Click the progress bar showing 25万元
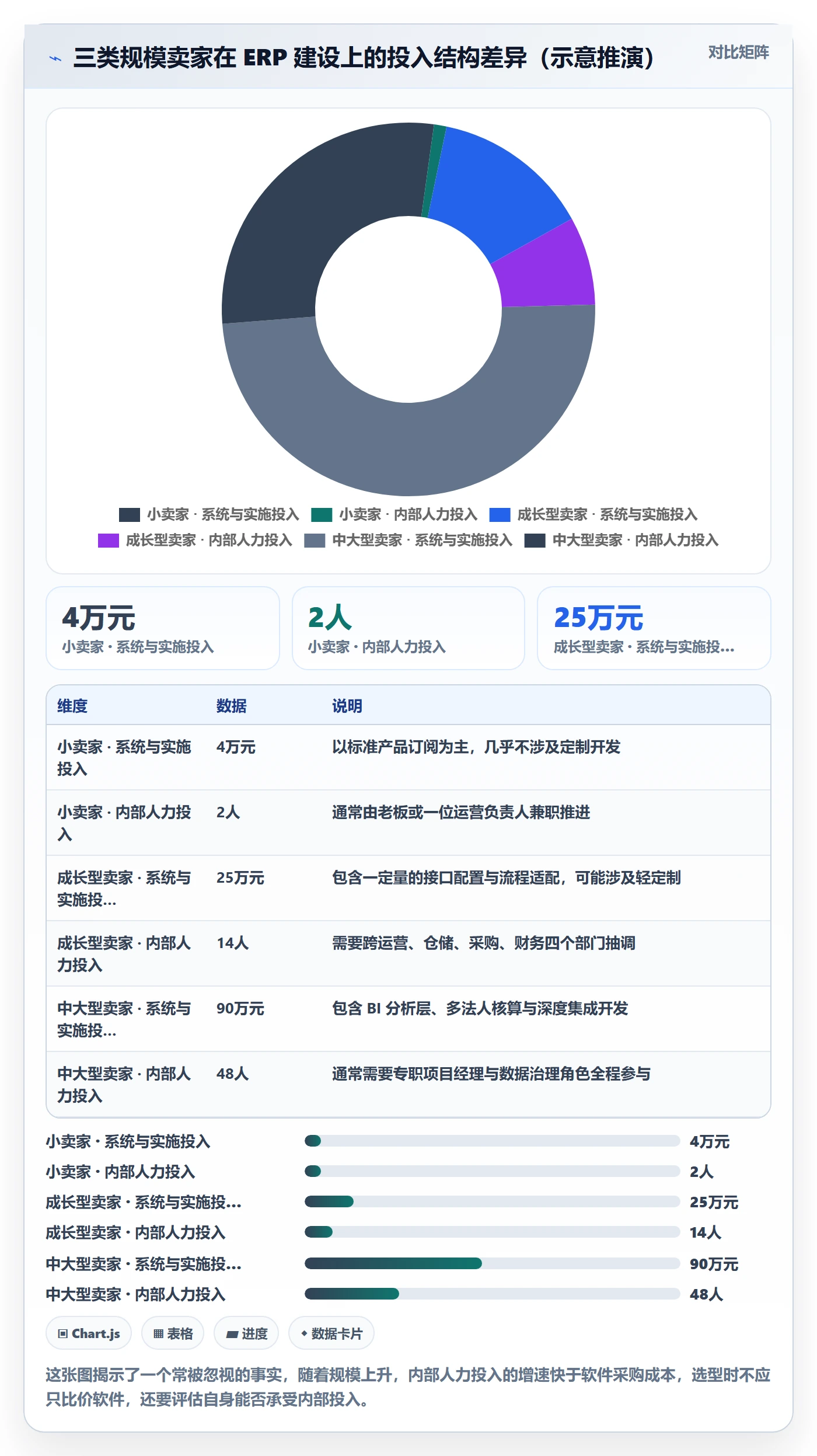 (493, 1201)
